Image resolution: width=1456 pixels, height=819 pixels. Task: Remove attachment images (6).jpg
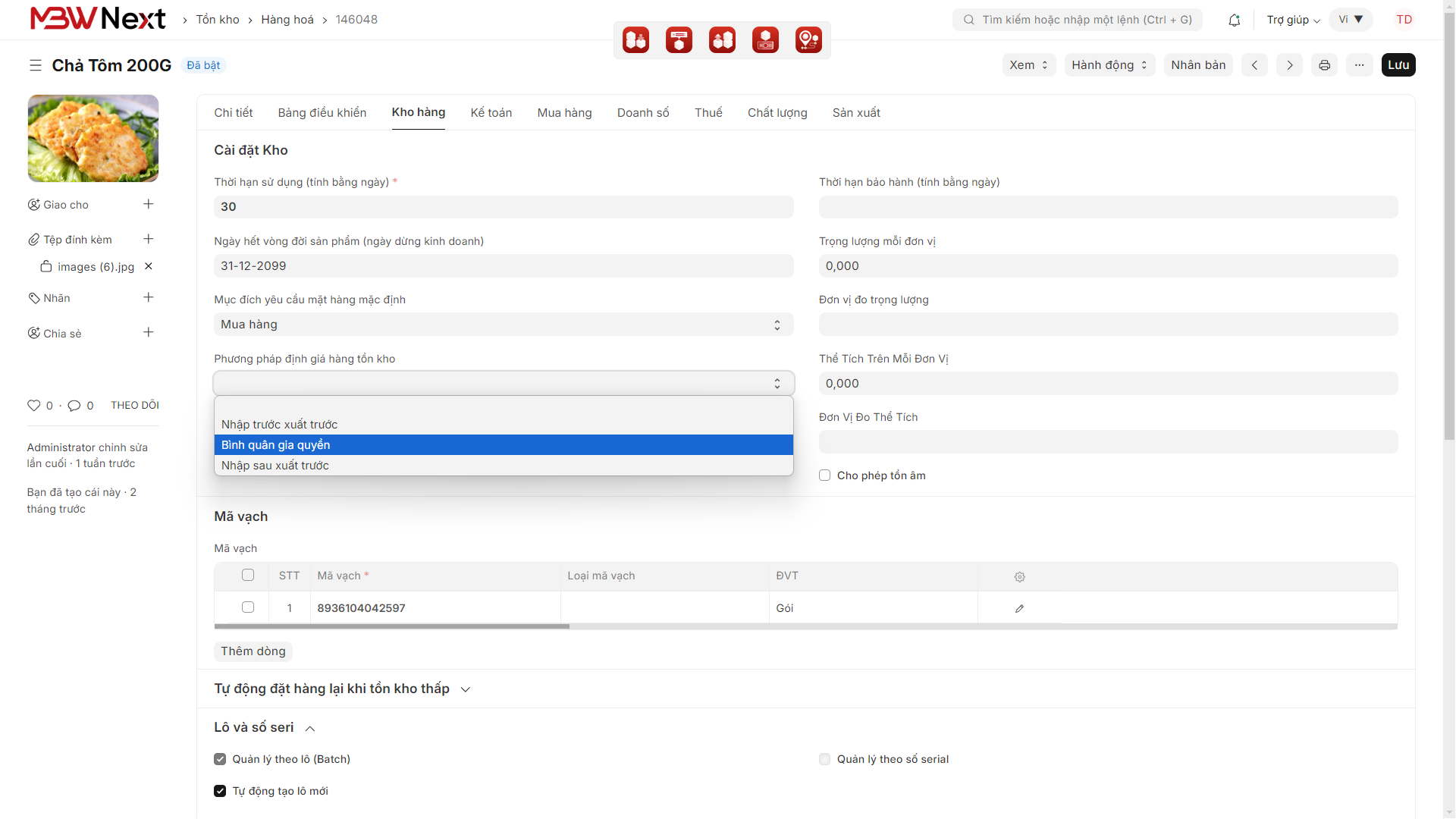(149, 266)
